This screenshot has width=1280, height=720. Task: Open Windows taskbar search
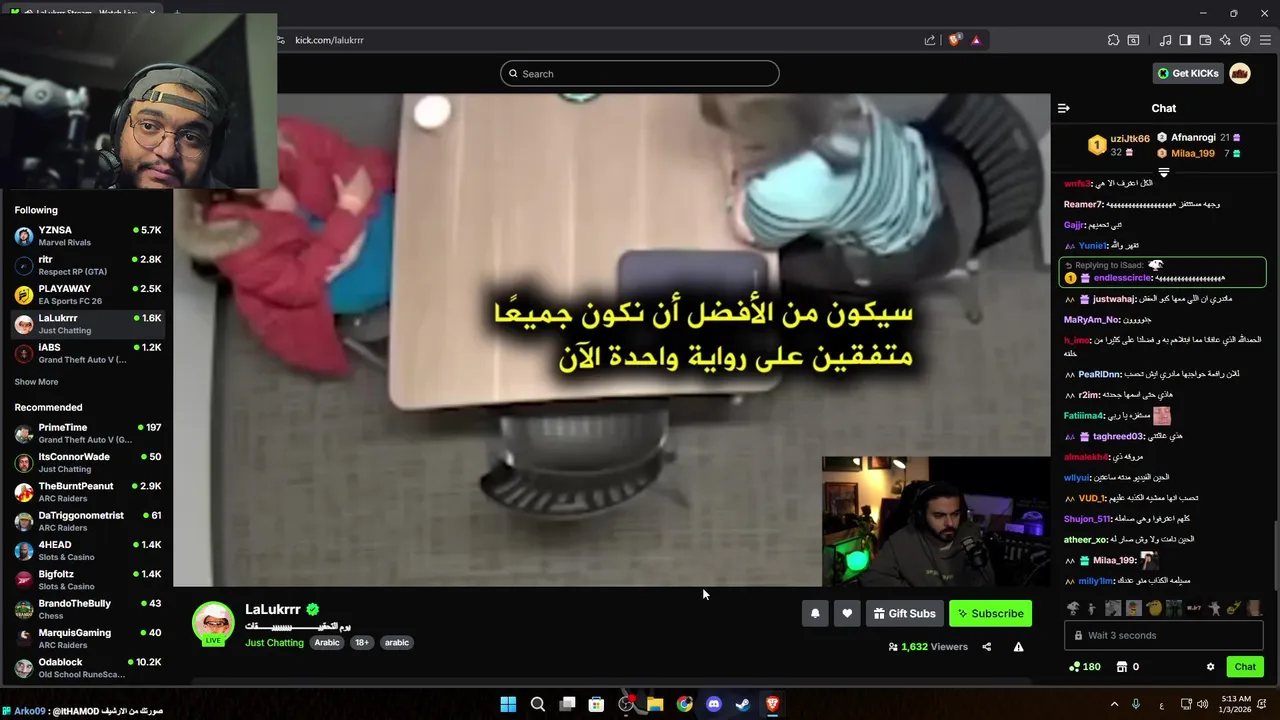[538, 704]
